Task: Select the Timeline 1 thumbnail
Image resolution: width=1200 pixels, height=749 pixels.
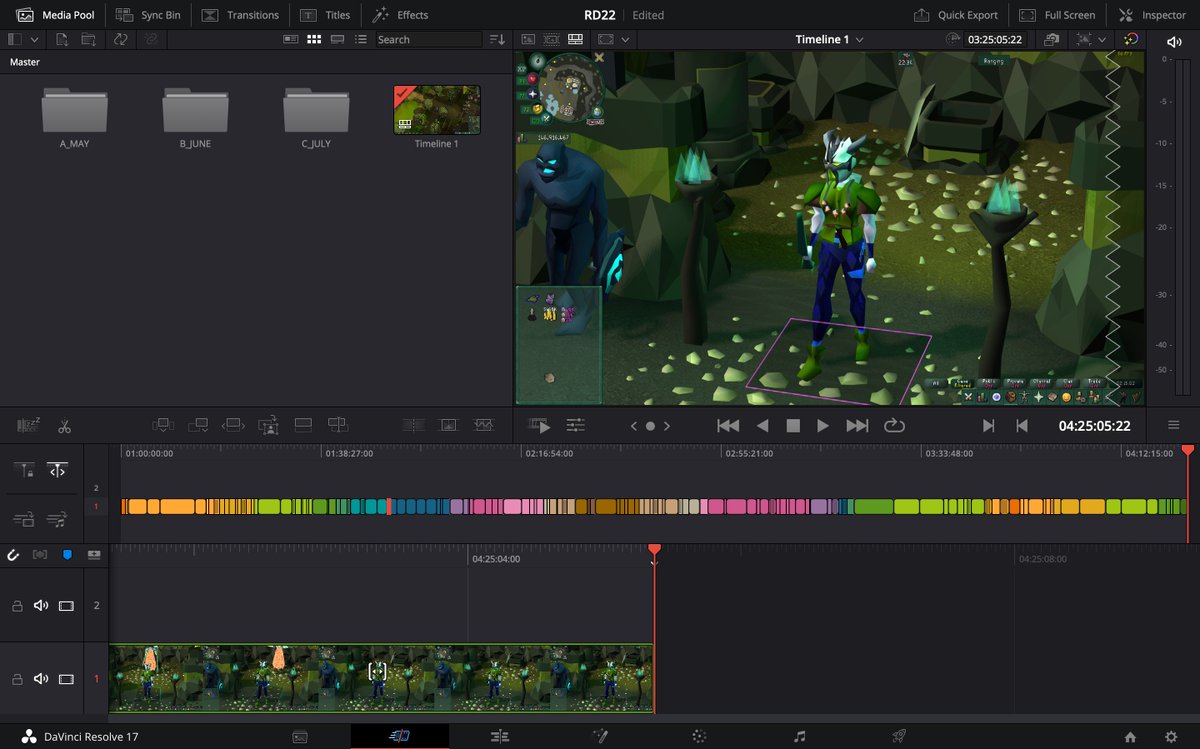Action: 437,110
